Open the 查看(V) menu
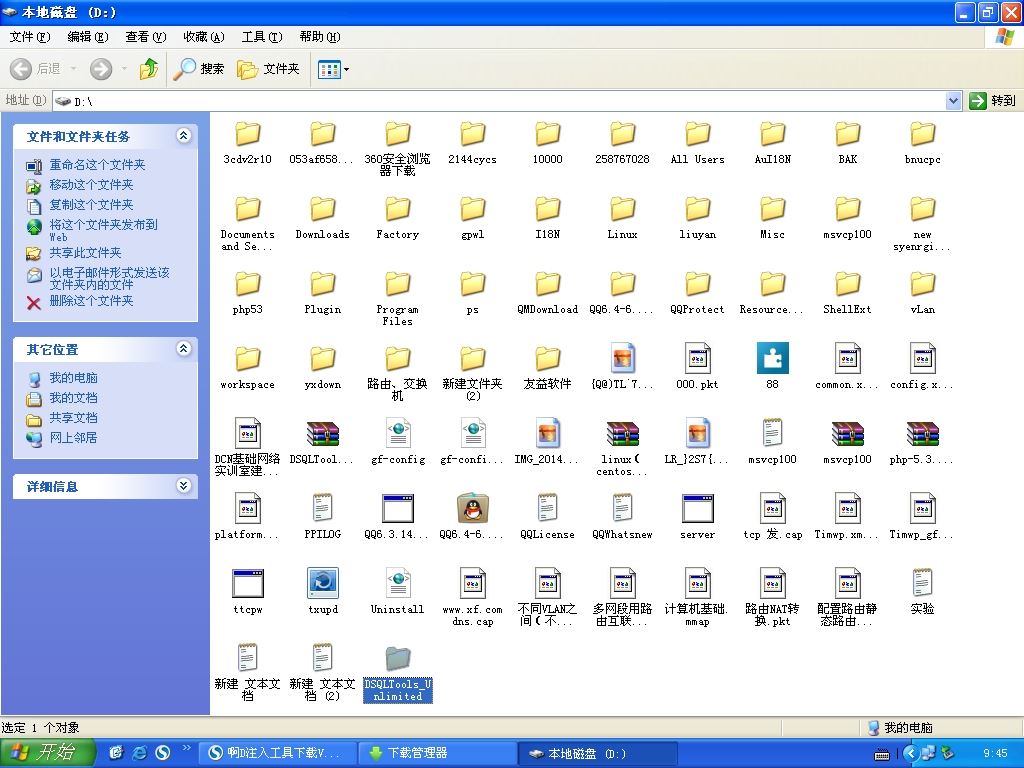 [146, 37]
